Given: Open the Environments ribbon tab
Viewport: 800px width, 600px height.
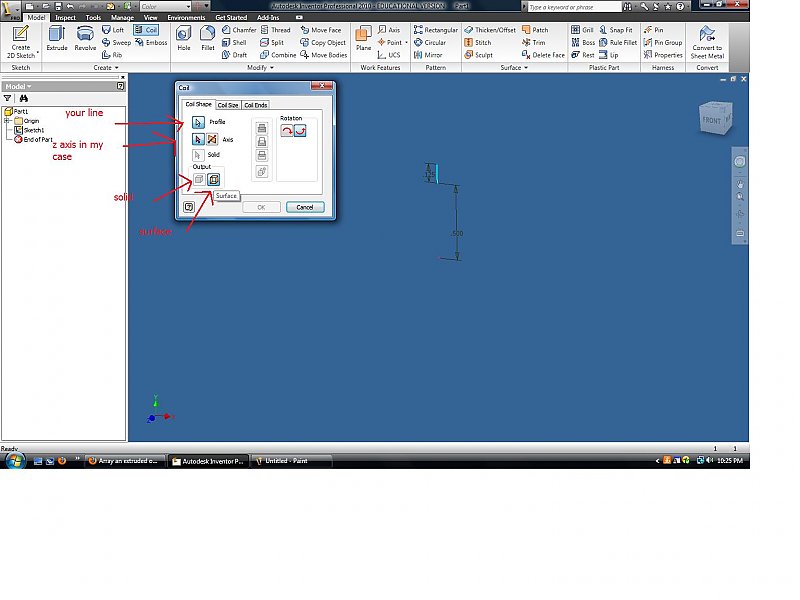Looking at the screenshot, I should 186,17.
